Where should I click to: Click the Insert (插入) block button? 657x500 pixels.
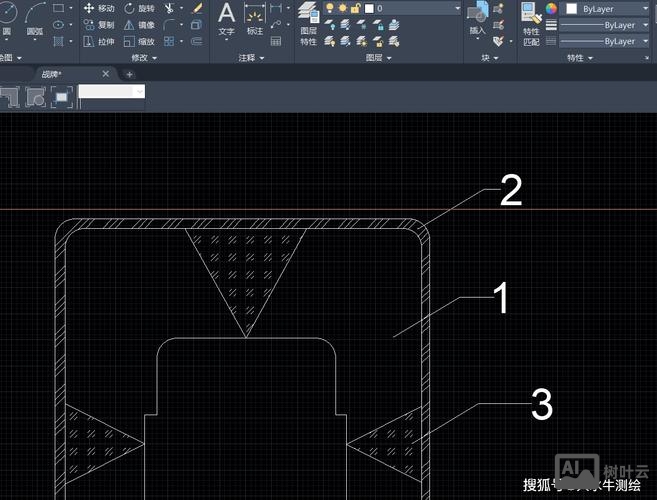click(x=477, y=18)
